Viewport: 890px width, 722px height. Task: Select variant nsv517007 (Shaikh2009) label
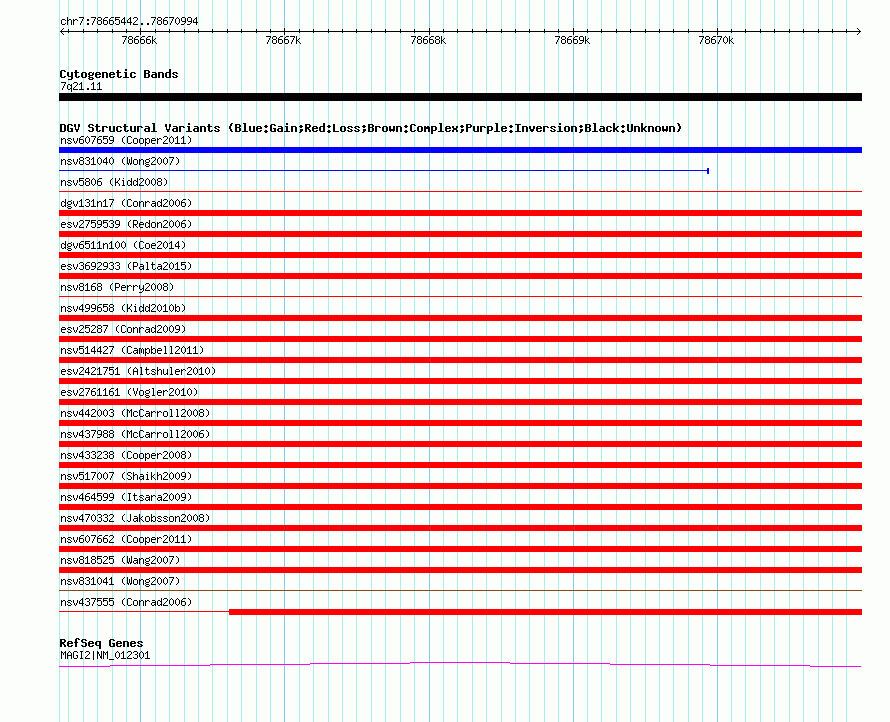(126, 476)
